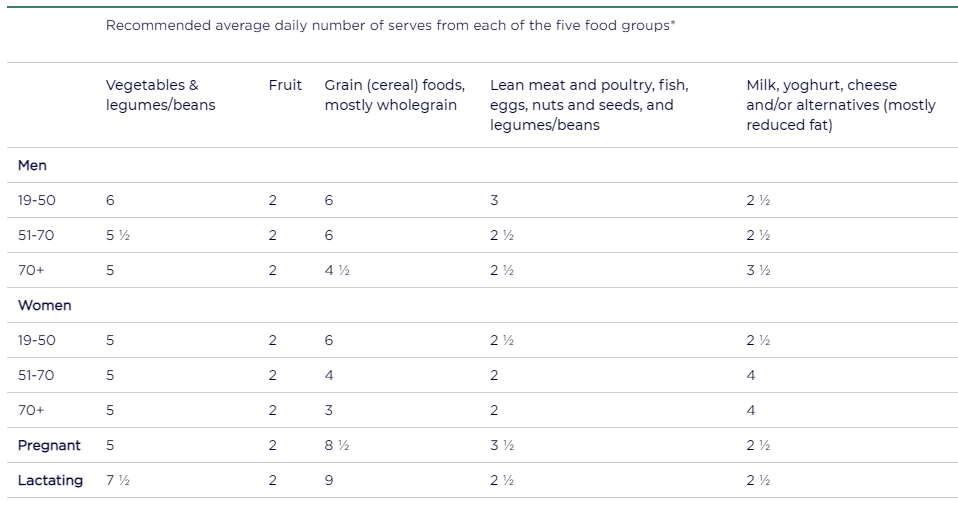The width and height of the screenshot is (958, 506).
Task: Click Women 70+ grain value 3
Action: click(329, 410)
